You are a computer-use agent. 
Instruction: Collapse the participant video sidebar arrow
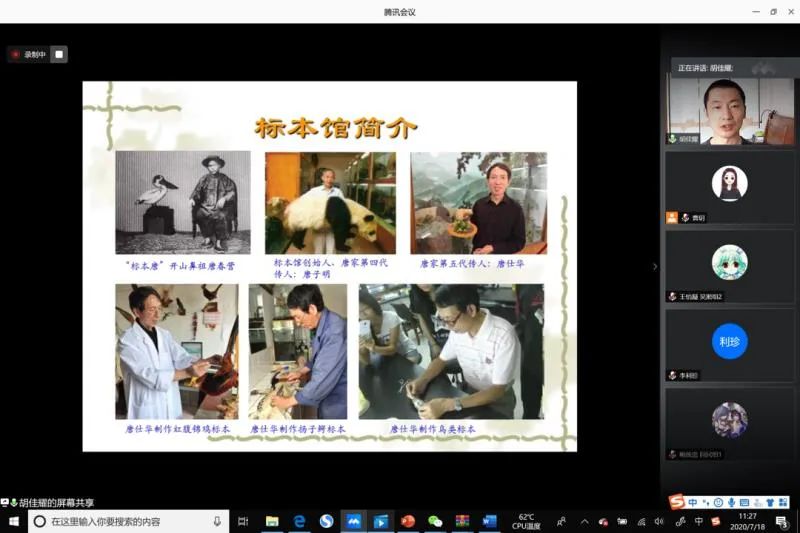click(655, 266)
